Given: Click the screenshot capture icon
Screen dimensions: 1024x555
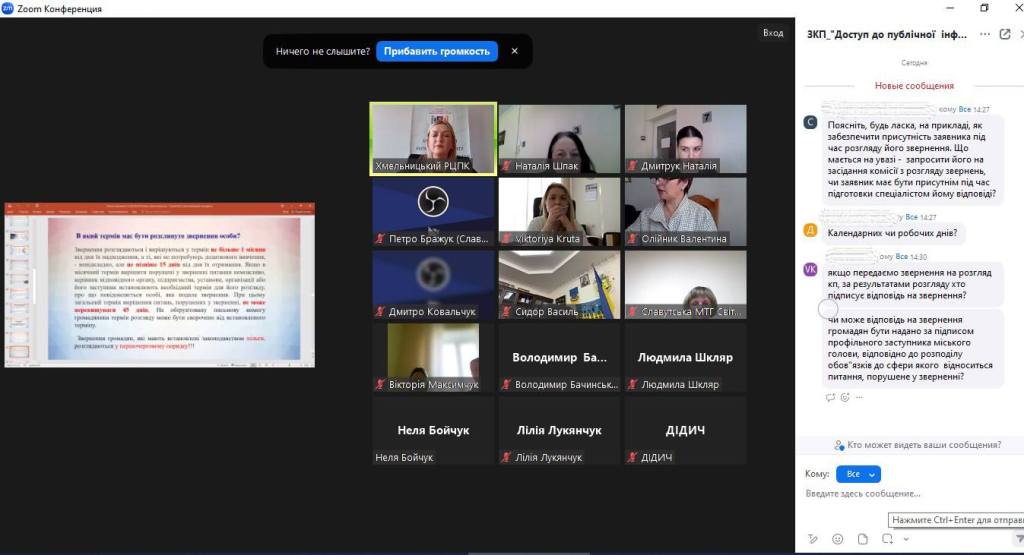Looking at the screenshot, I should tap(886, 539).
